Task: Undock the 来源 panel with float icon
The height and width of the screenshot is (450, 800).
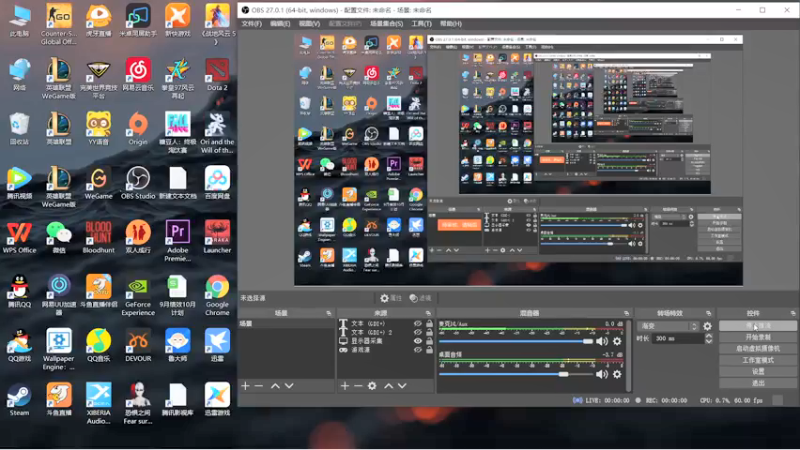Action: coord(428,313)
